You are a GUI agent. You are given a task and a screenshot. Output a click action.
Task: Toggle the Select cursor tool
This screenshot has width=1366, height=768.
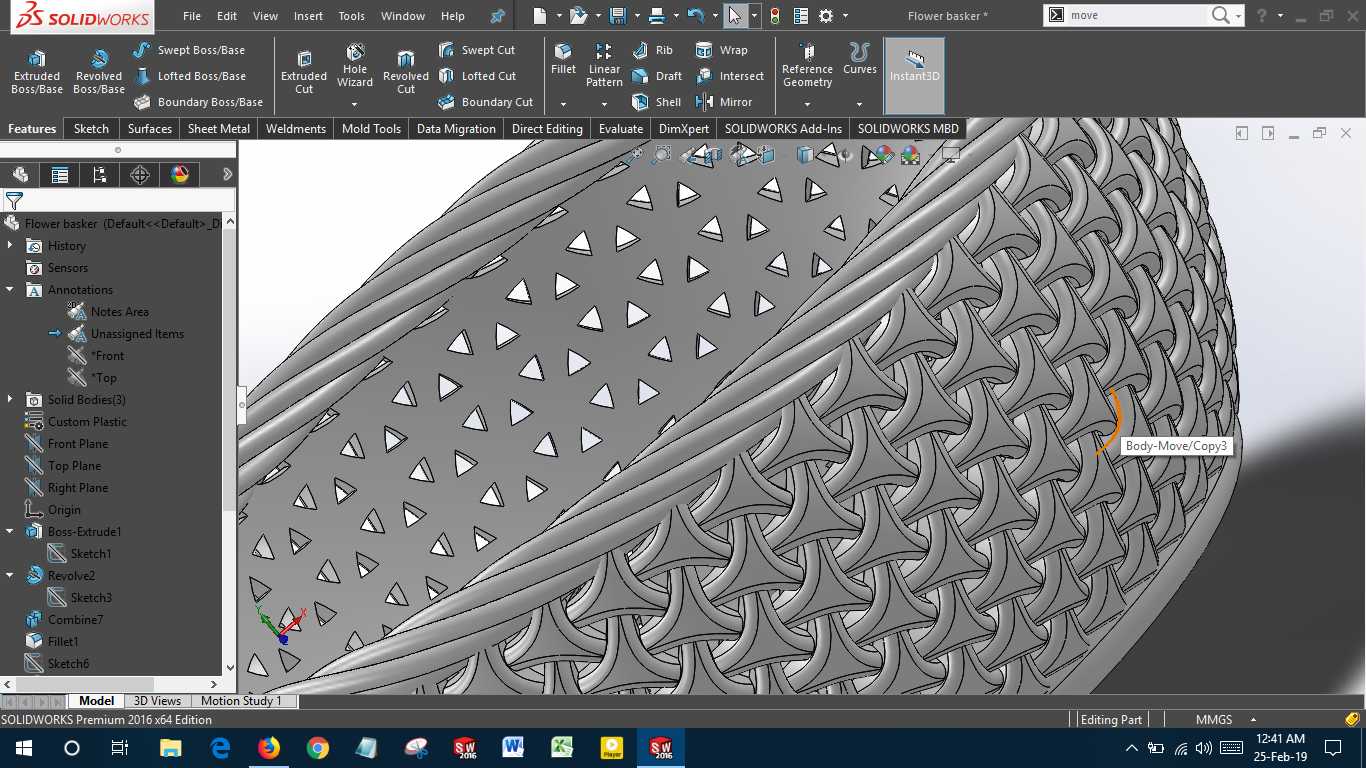pos(735,16)
